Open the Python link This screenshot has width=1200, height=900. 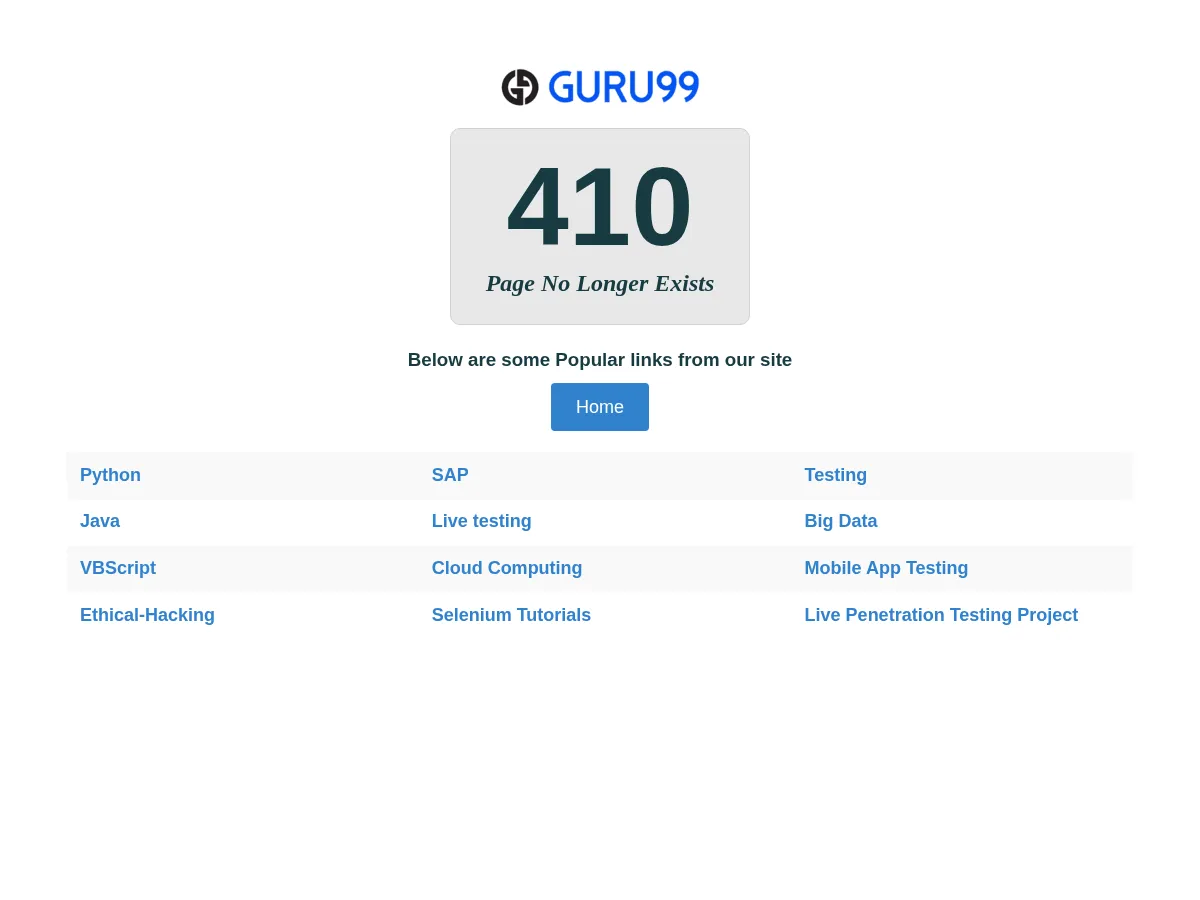click(110, 475)
